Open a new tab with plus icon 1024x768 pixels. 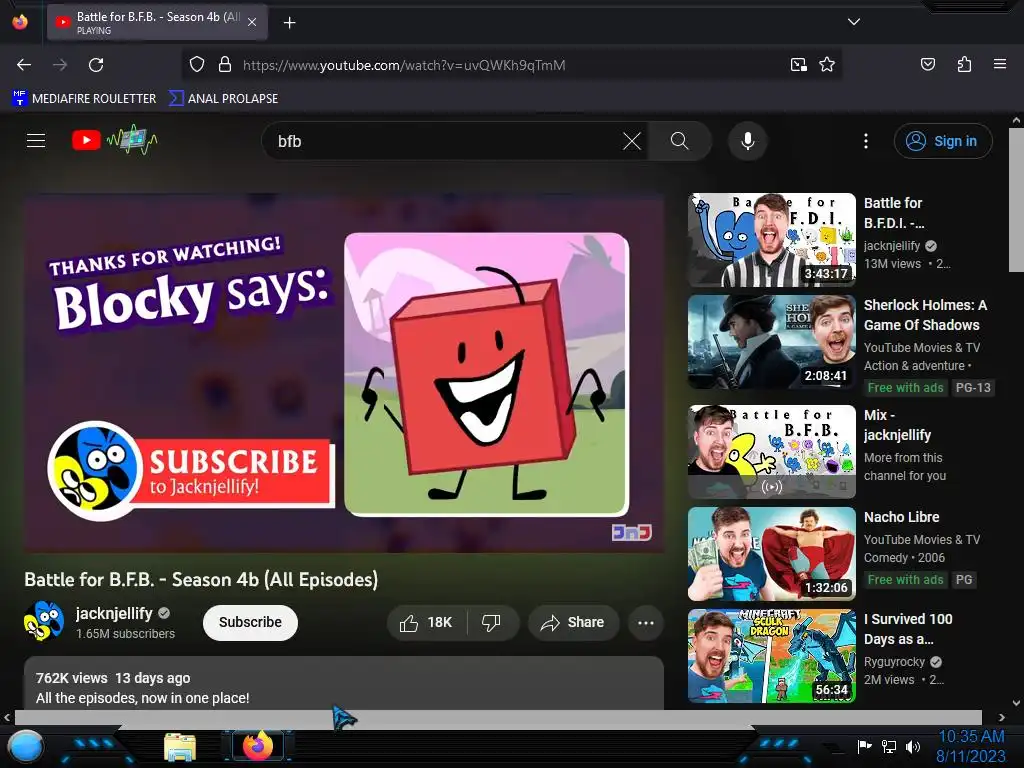[289, 23]
